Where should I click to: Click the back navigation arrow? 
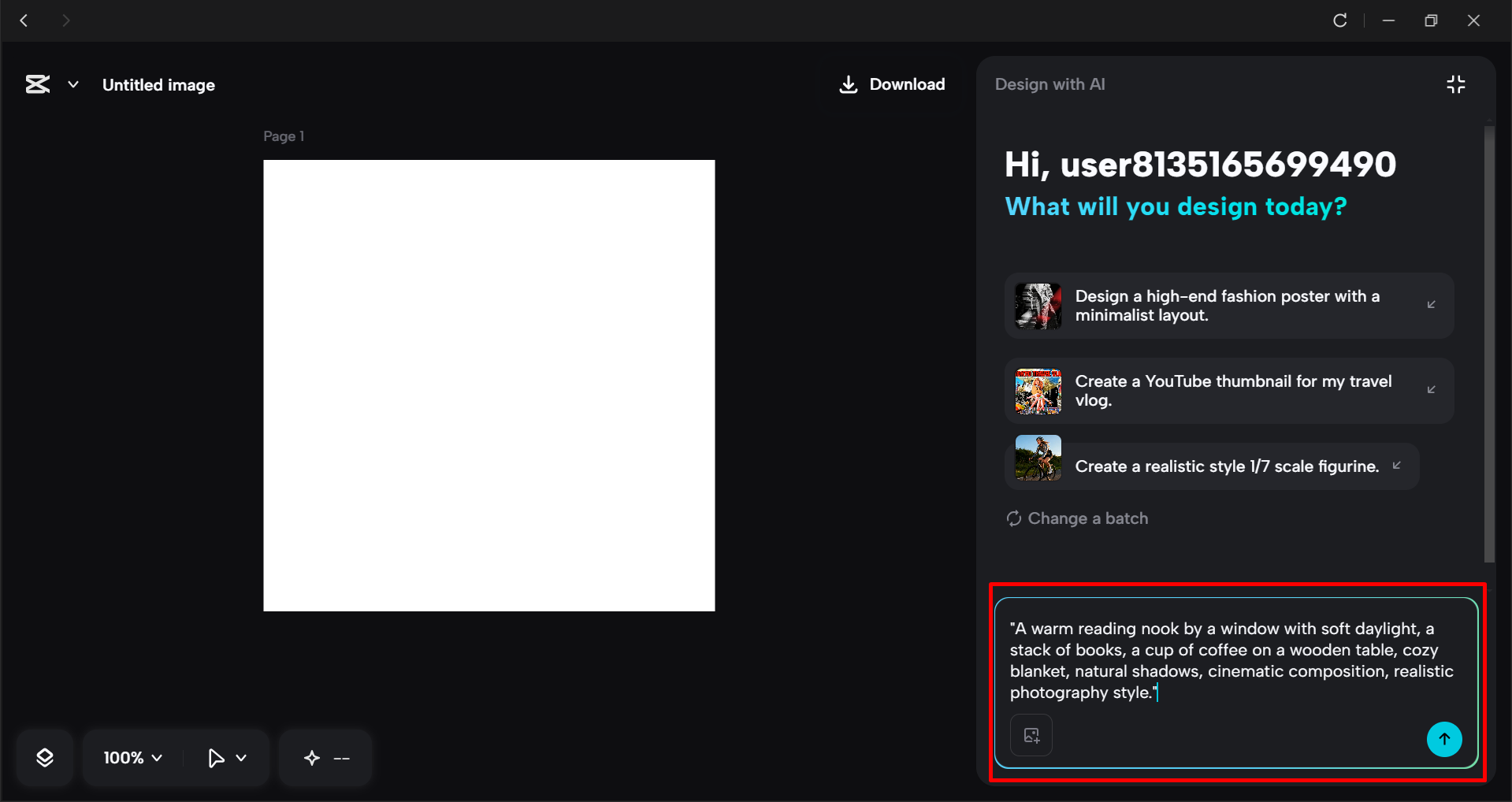point(23,20)
